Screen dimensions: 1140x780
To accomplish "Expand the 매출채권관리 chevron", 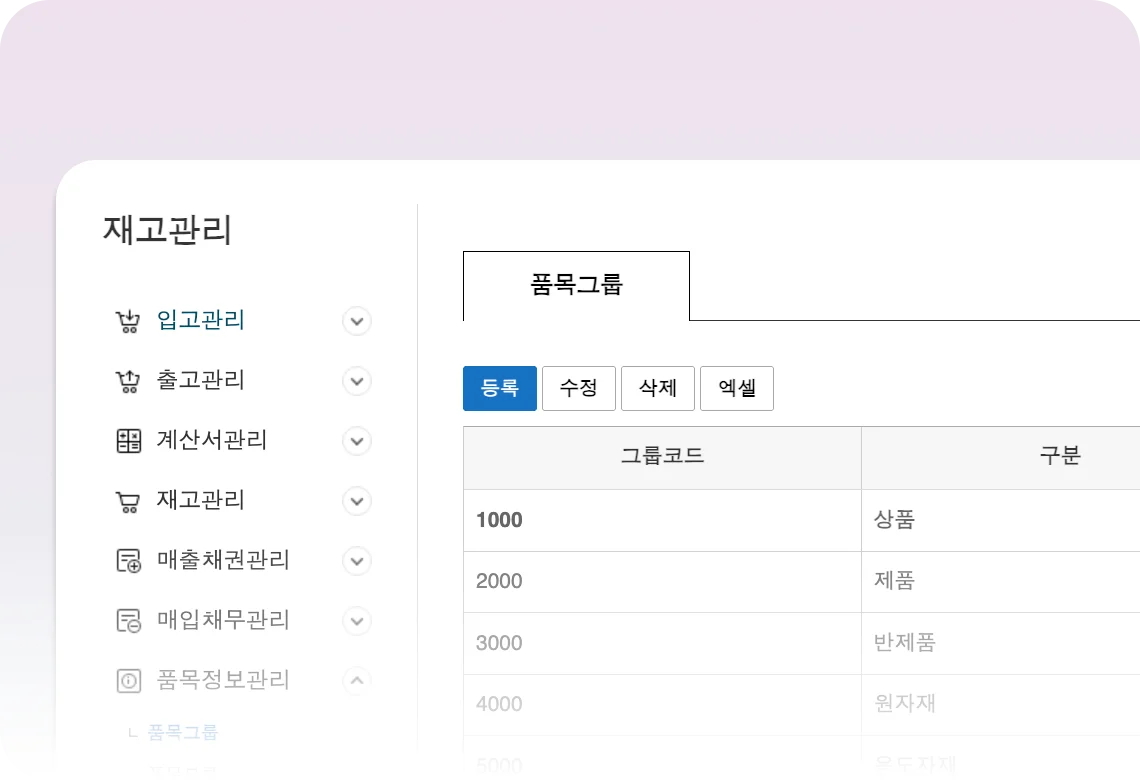I will (x=357, y=561).
